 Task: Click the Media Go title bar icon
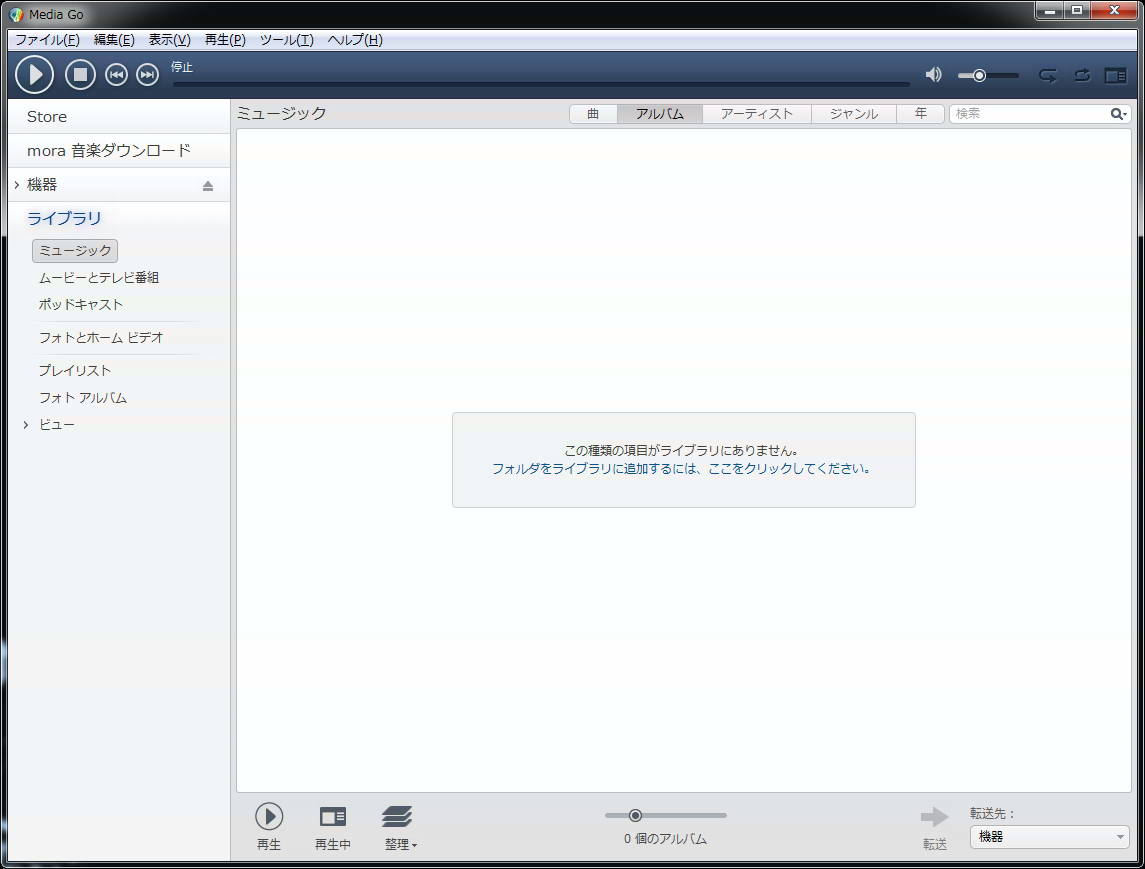[16, 14]
